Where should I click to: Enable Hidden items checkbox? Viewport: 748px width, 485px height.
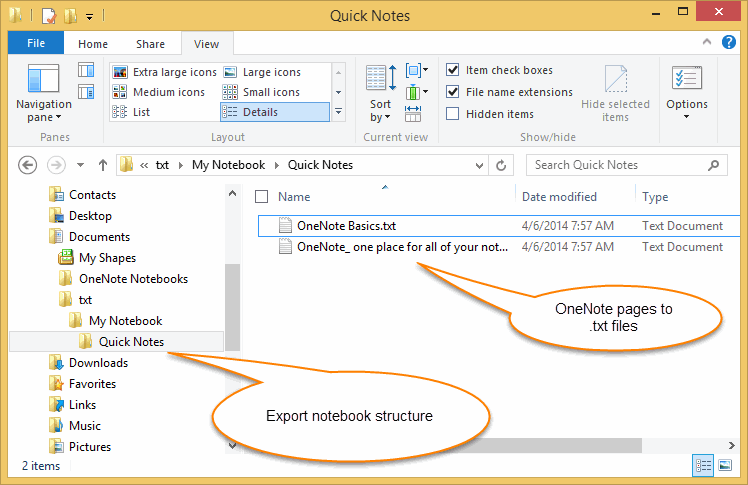(x=452, y=114)
